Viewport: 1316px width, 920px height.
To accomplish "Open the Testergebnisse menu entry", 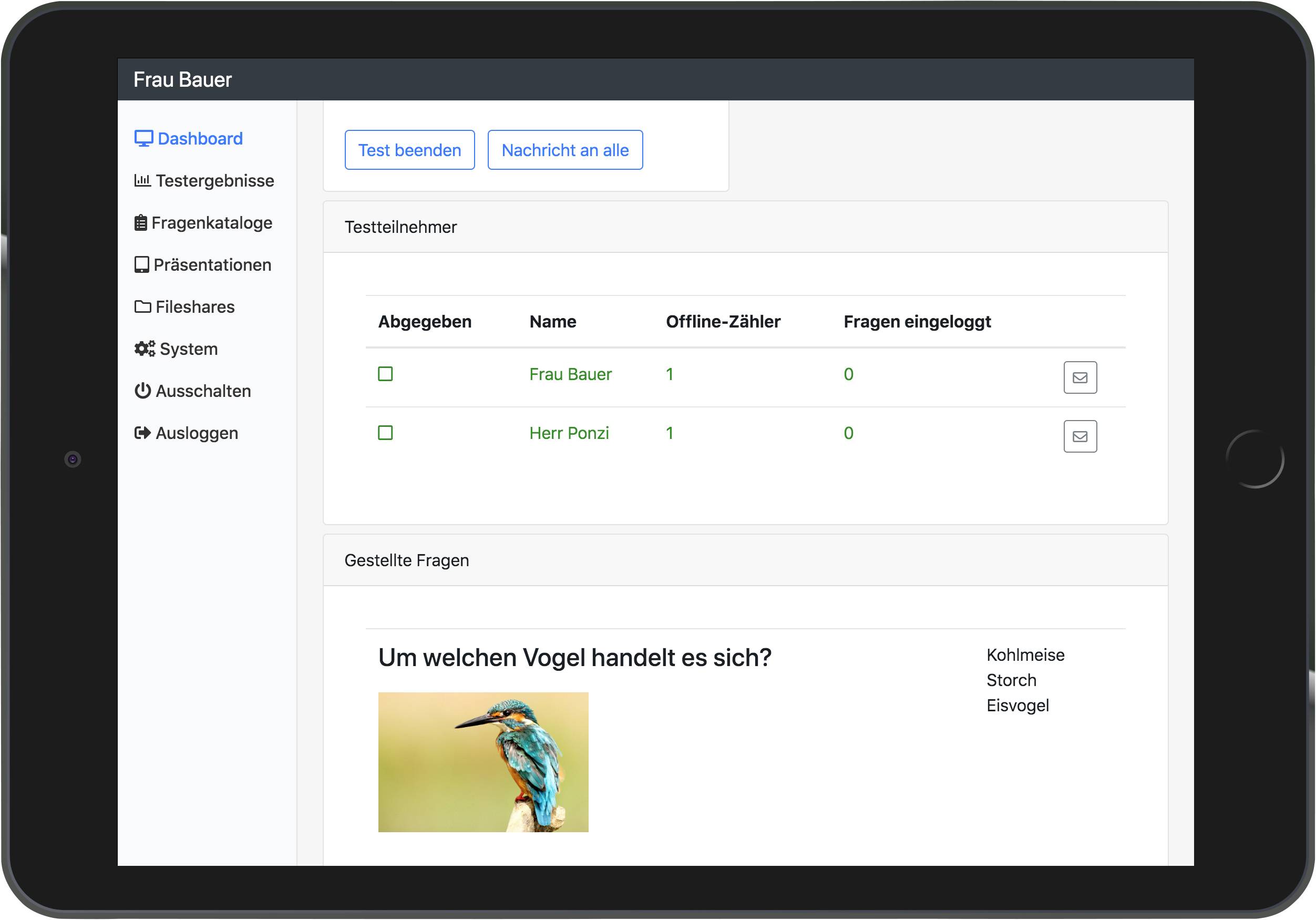I will coord(215,181).
